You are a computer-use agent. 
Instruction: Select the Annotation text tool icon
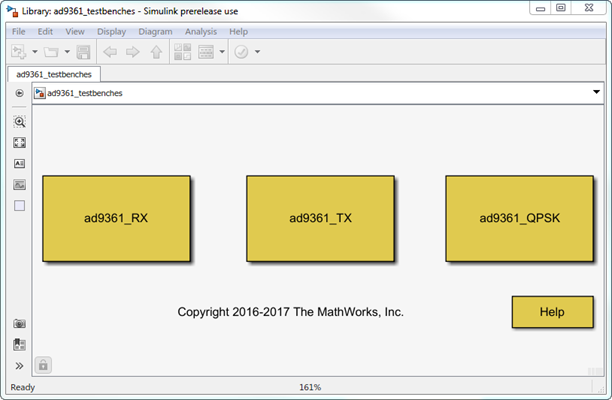20,164
